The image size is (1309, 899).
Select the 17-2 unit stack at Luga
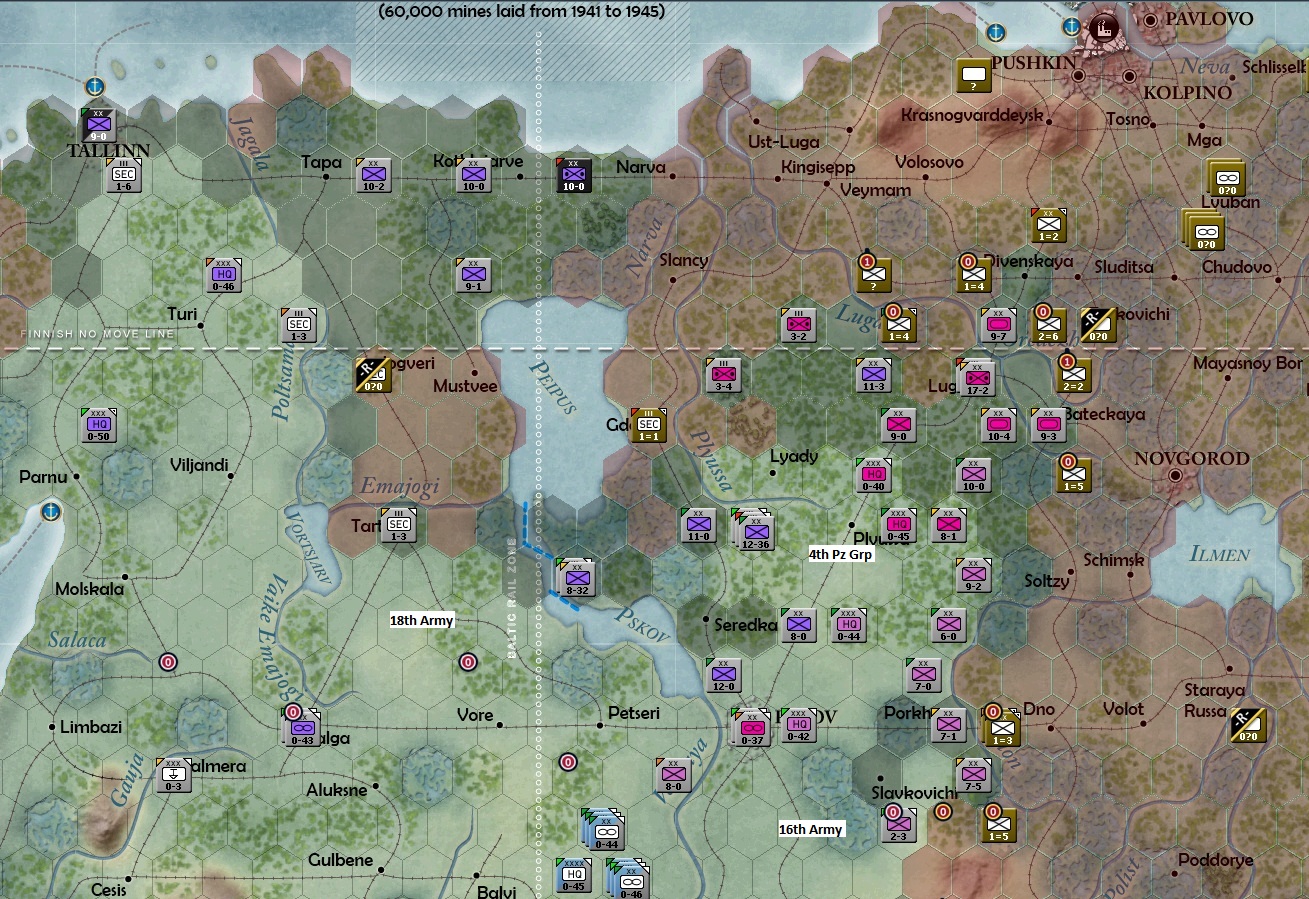point(977,377)
